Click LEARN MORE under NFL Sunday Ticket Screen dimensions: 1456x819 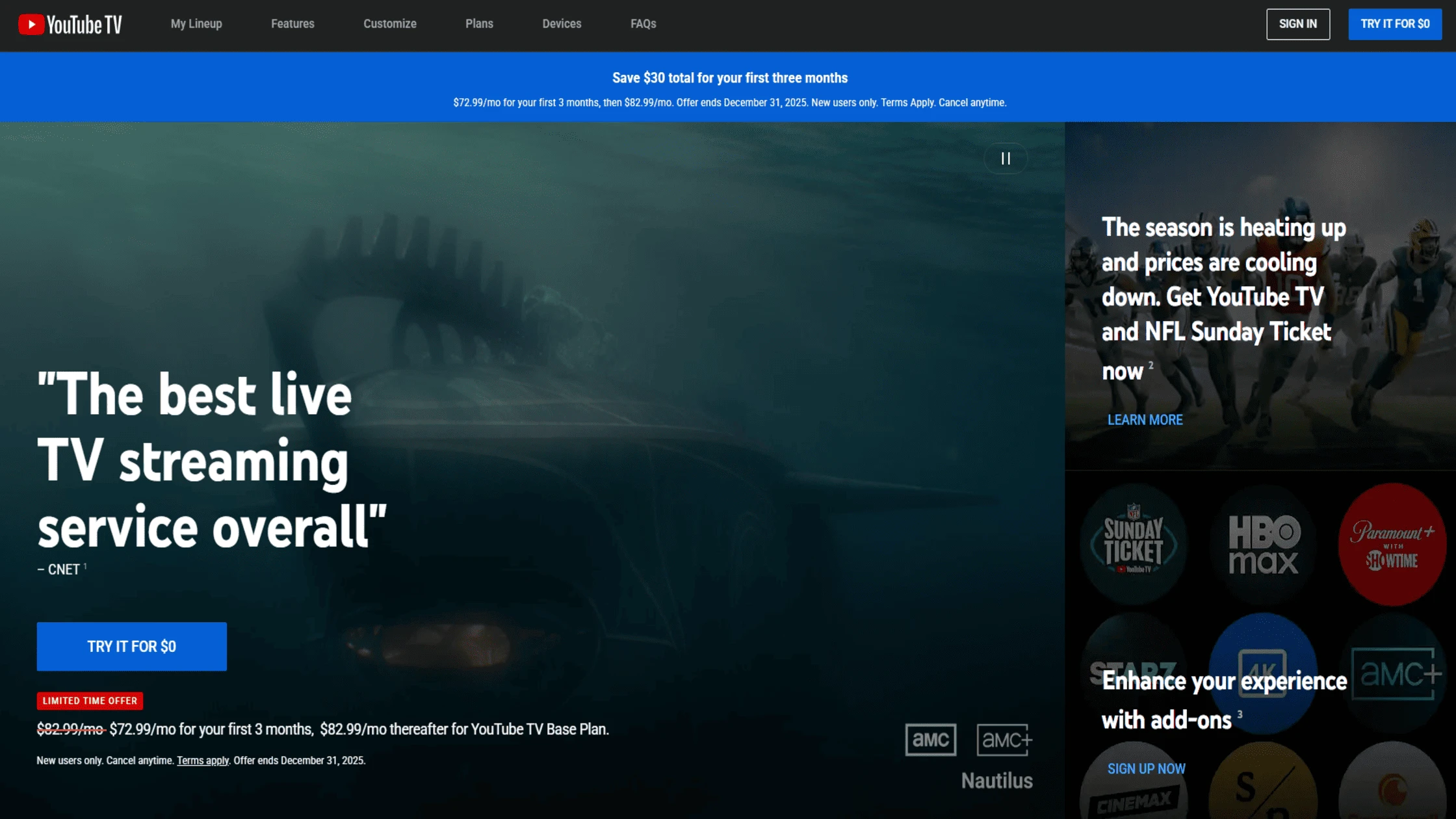tap(1144, 420)
